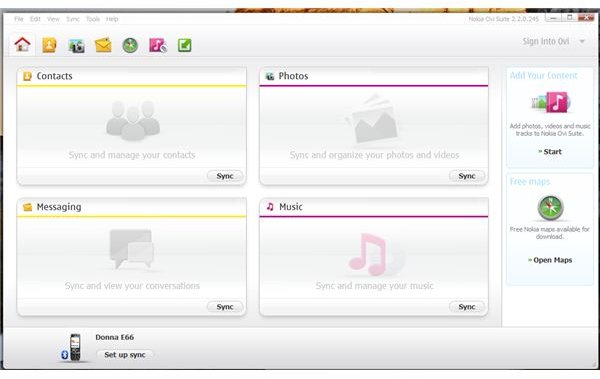Viewport: 600px width, 379px height.
Task: Click the Messaging panel title
Action: (x=59, y=207)
